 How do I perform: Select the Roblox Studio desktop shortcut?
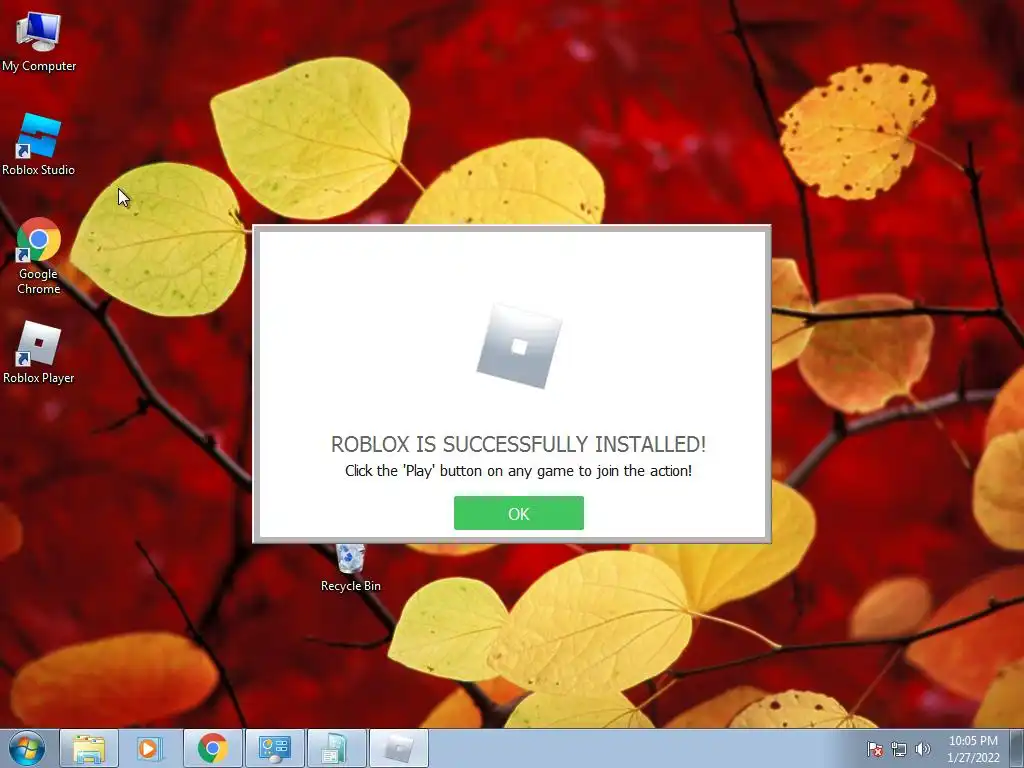pyautogui.click(x=39, y=146)
